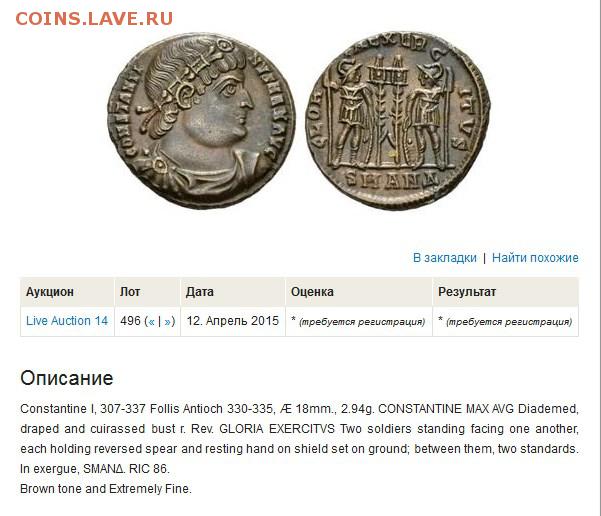This screenshot has height=516, width=601.
Task: Click the Найти похожие link
Action: click(535, 258)
